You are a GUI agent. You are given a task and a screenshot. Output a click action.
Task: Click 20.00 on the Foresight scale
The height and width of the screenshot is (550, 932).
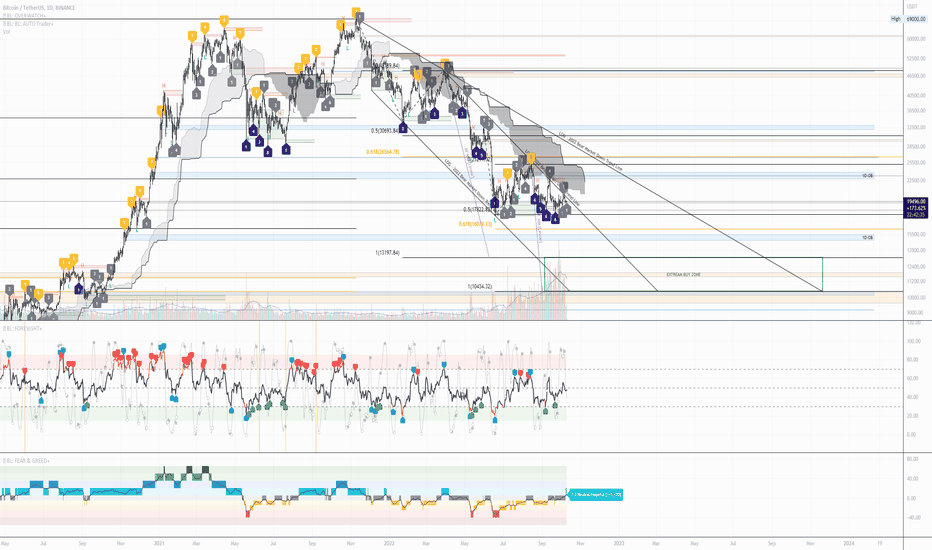pos(912,416)
